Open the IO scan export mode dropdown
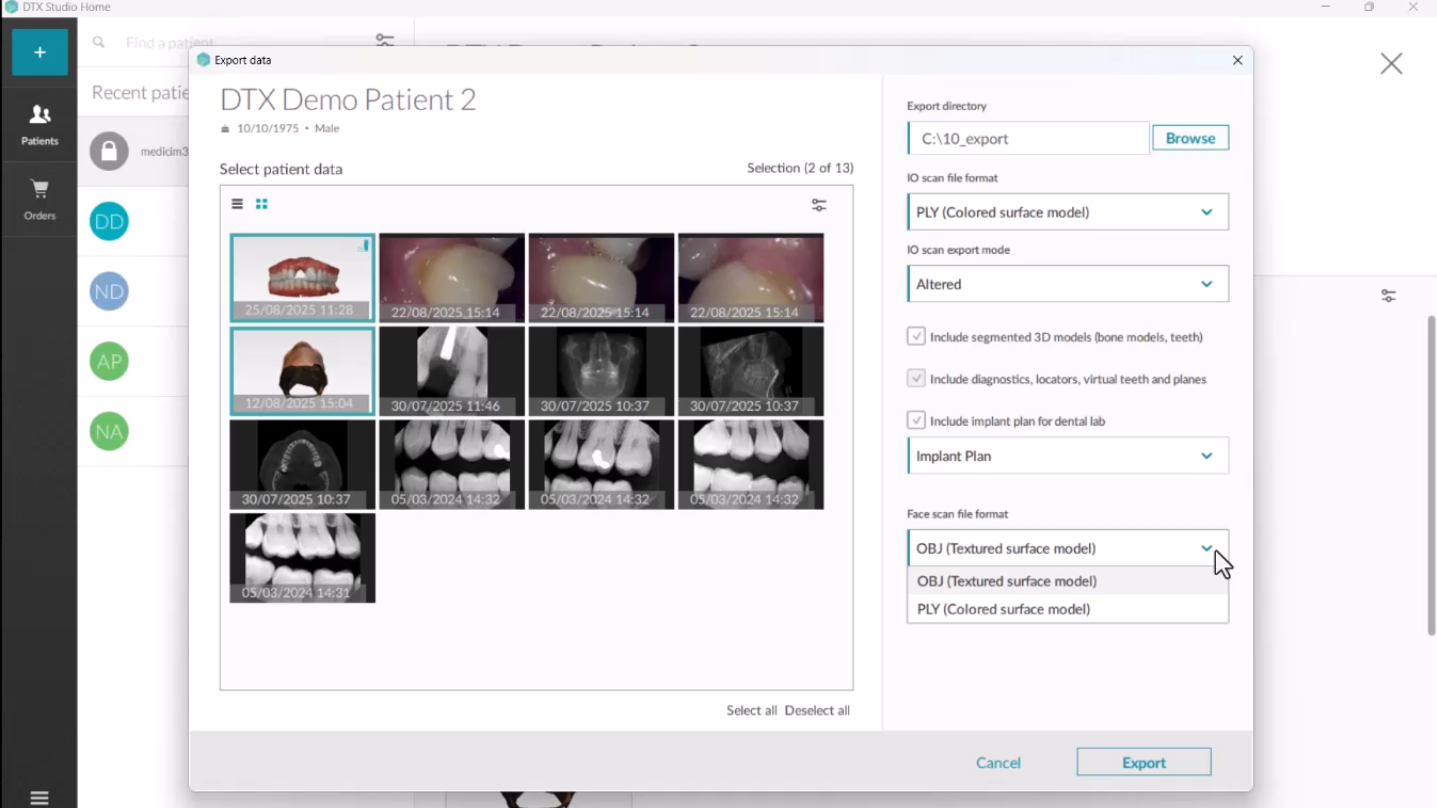Screen dimensions: 1437x808 click(1067, 284)
